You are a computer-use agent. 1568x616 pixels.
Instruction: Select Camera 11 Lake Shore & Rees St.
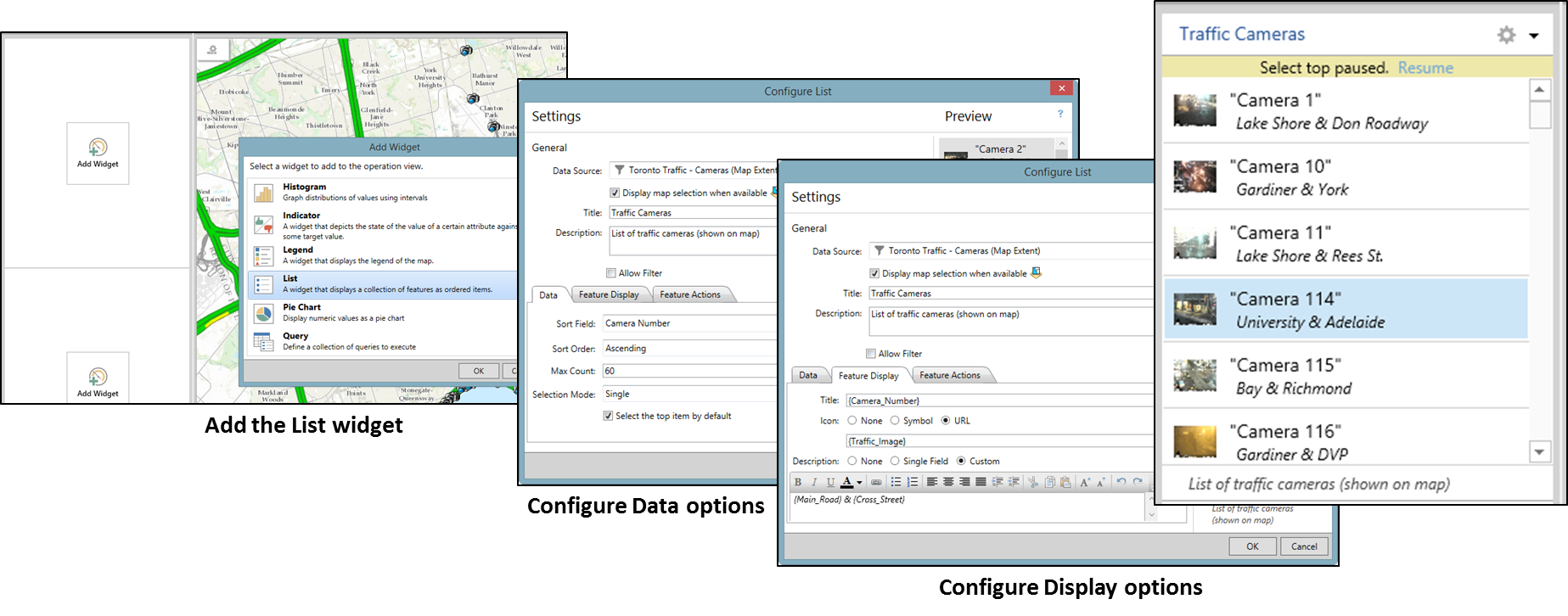coord(1346,244)
